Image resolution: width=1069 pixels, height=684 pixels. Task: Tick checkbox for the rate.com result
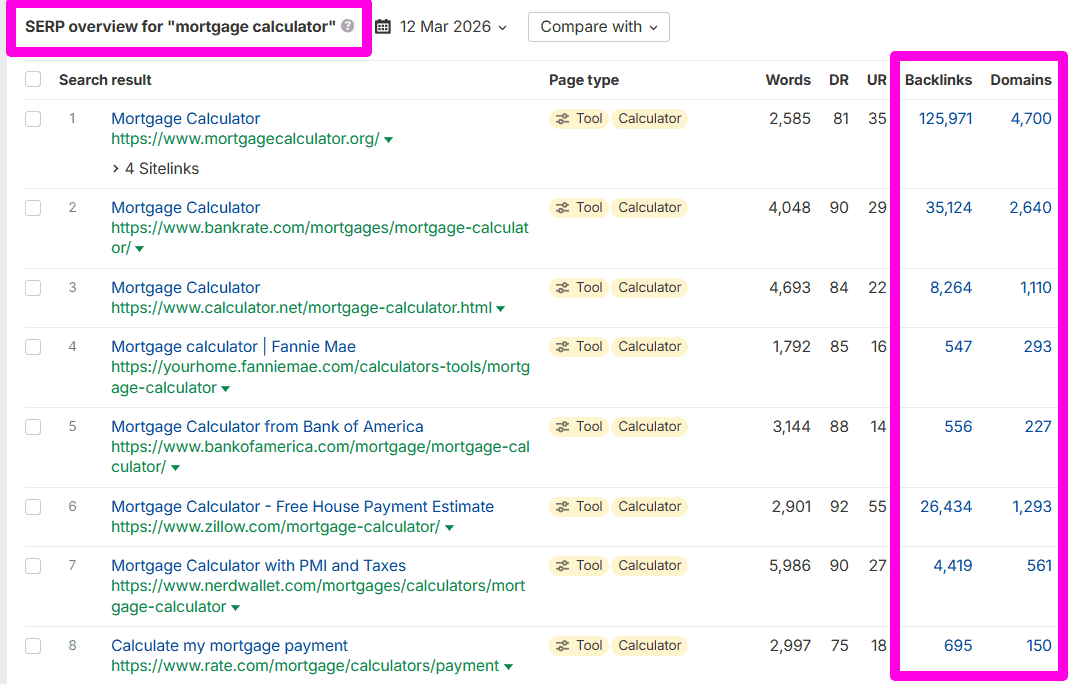[x=33, y=646]
